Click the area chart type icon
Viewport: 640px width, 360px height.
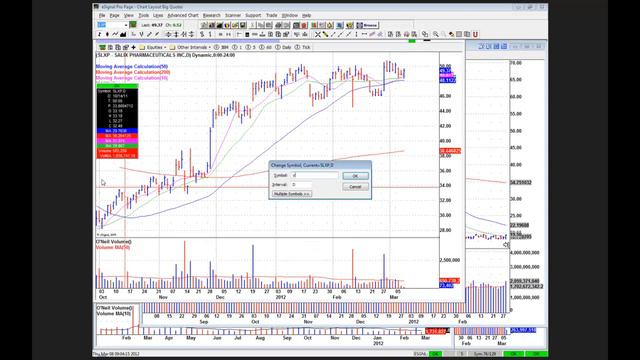[123, 34]
